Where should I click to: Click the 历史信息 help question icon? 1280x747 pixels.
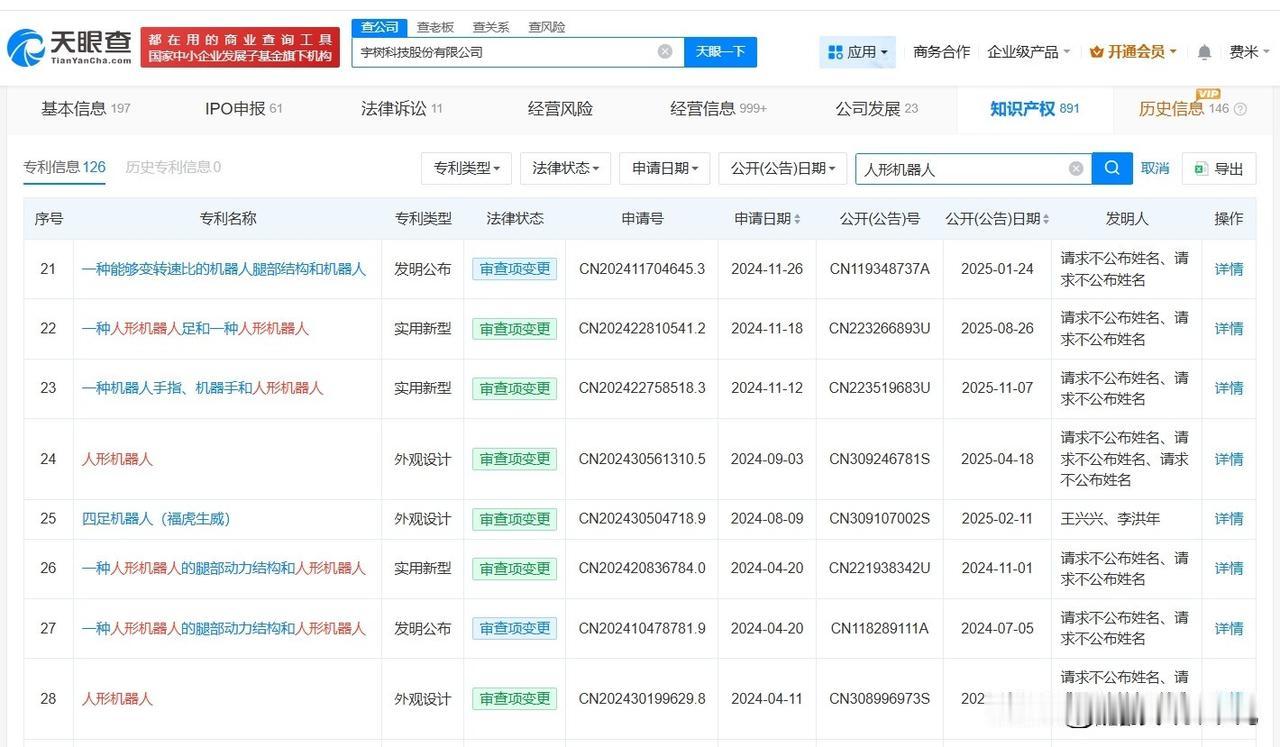point(1241,109)
